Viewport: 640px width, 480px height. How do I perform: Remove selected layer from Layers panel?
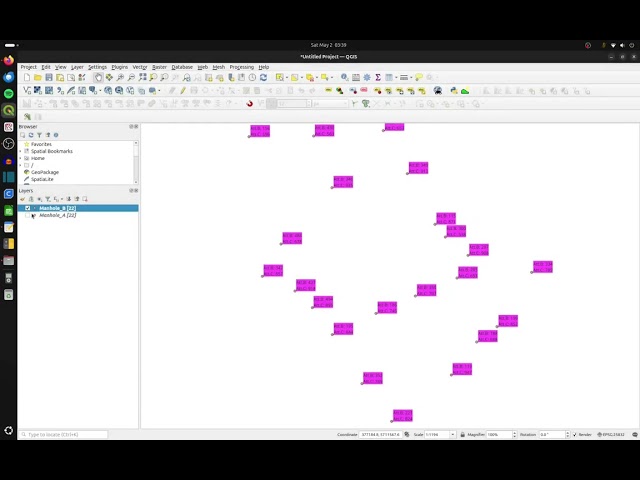(x=85, y=199)
